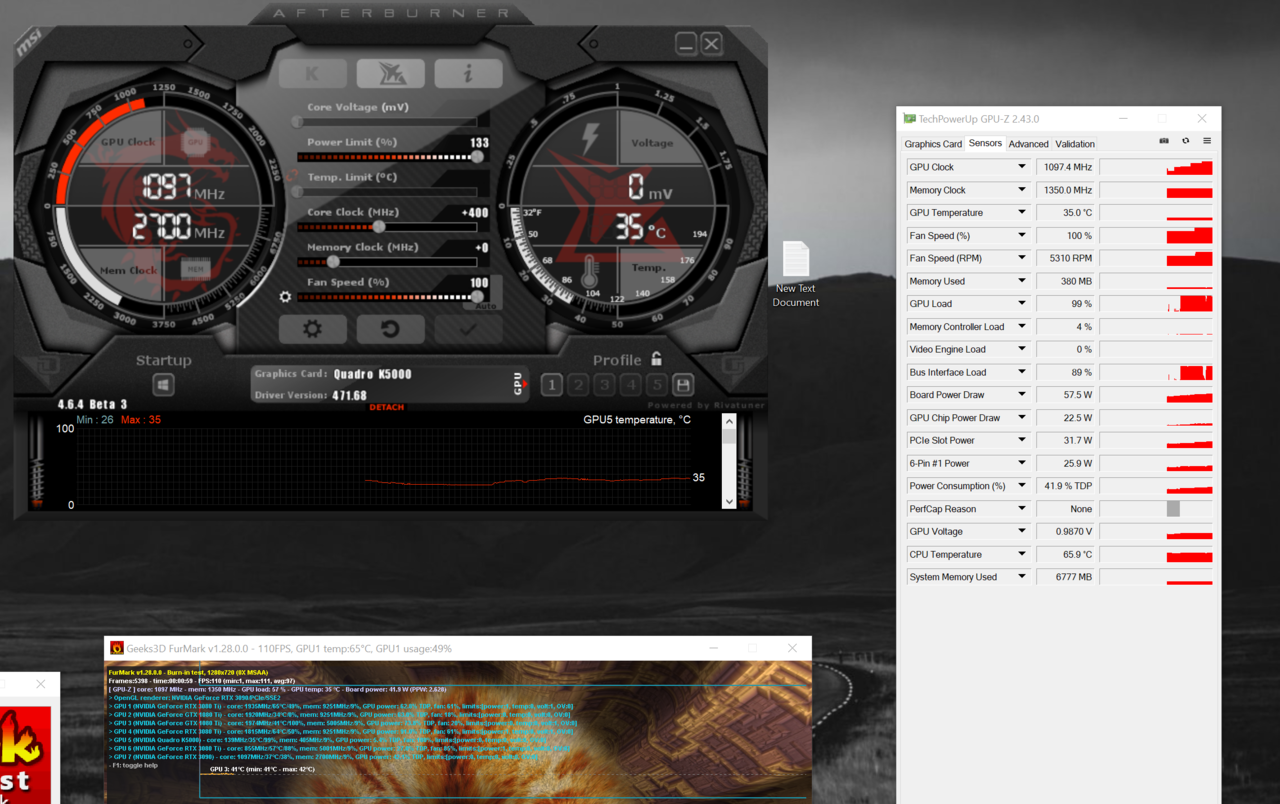Viewport: 1280px width, 804px height.
Task: Click the reset to defaults arrow button
Action: tap(390, 329)
